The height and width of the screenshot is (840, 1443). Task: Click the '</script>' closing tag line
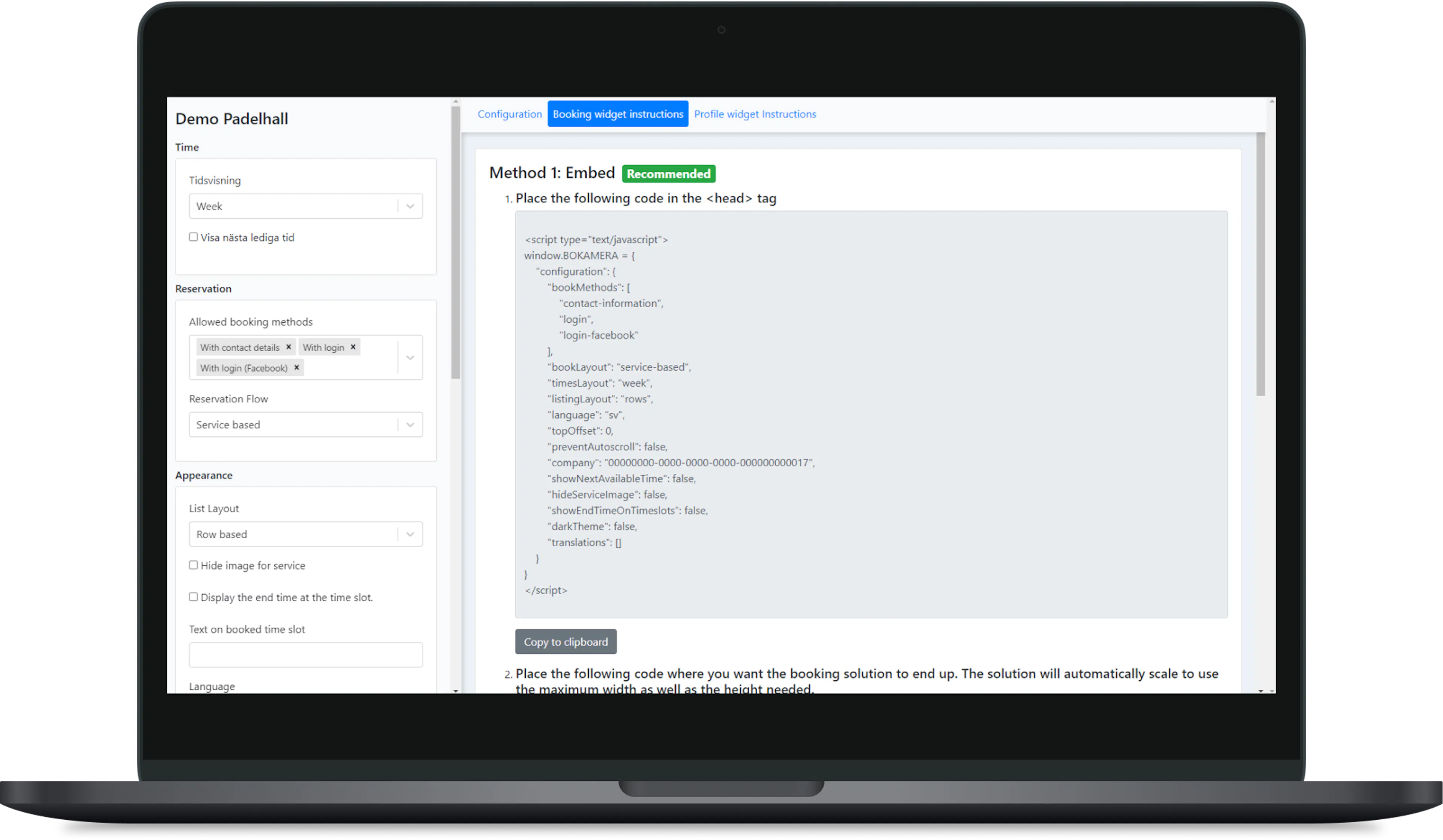click(546, 590)
